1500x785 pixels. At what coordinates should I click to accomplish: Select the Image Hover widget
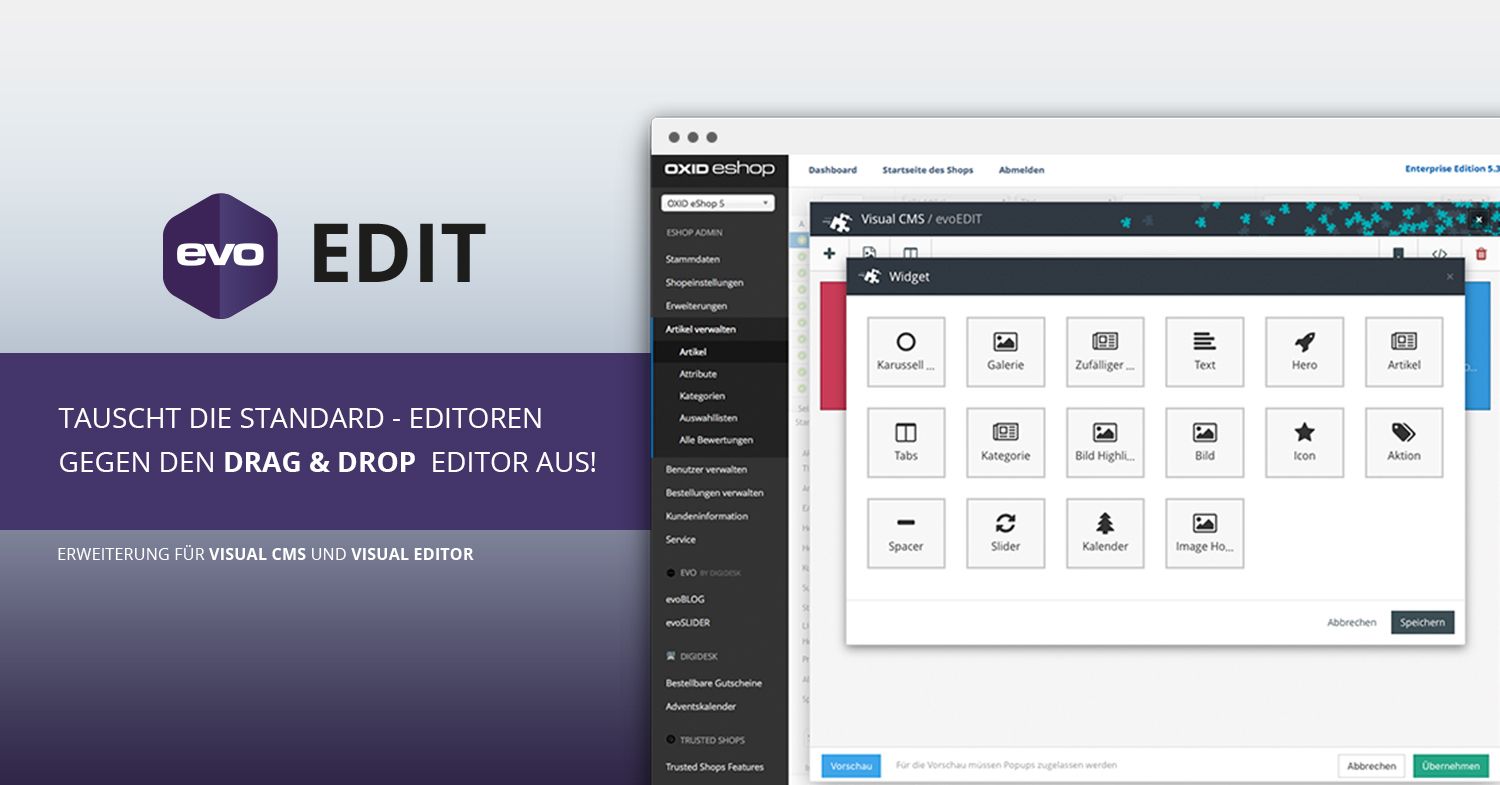(x=1204, y=533)
